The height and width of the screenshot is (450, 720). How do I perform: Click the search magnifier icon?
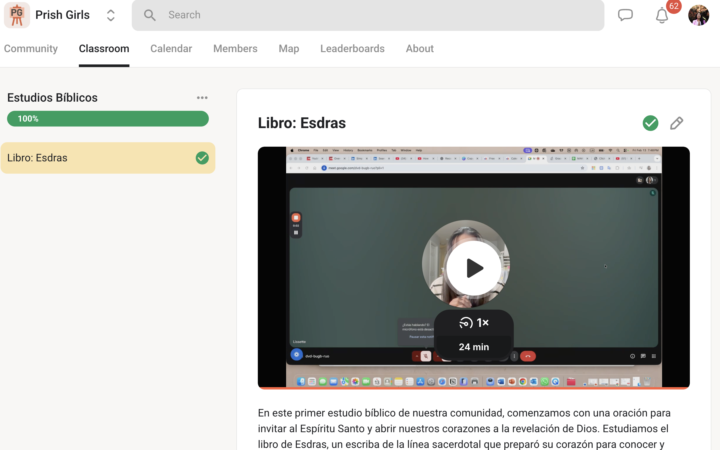pos(150,15)
